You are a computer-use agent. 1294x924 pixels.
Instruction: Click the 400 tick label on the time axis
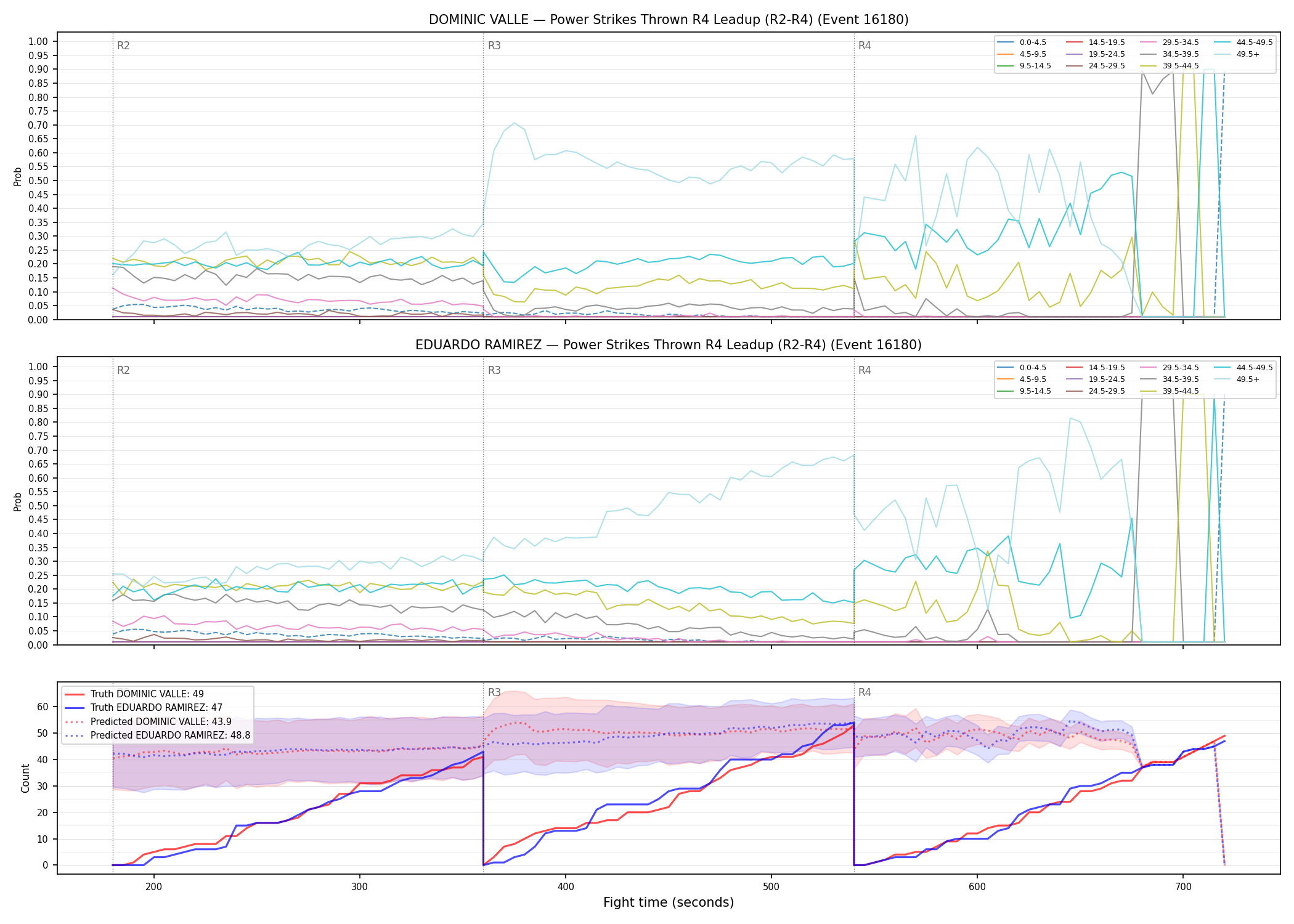pyautogui.click(x=565, y=886)
